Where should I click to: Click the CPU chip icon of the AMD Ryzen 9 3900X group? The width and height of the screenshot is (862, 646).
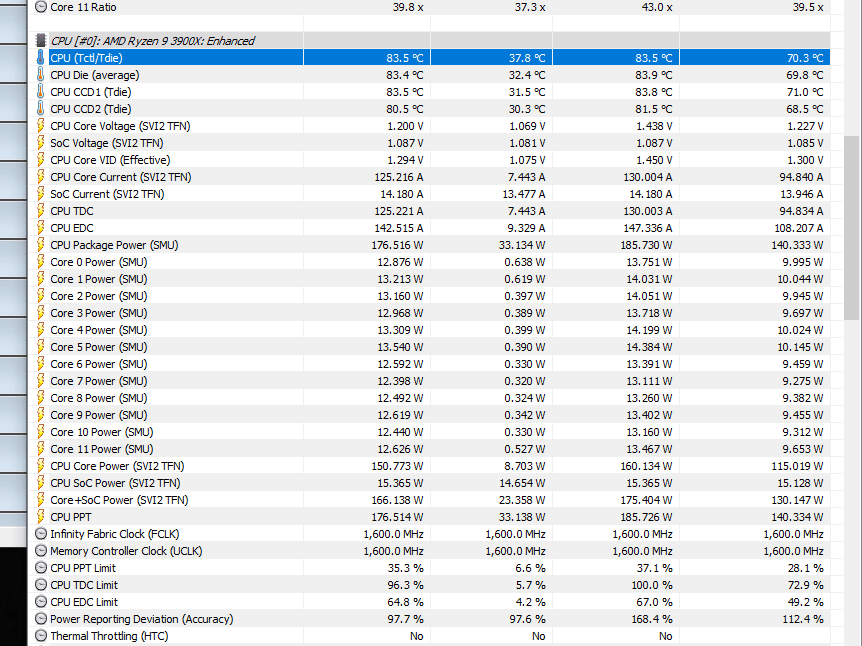click(x=40, y=41)
